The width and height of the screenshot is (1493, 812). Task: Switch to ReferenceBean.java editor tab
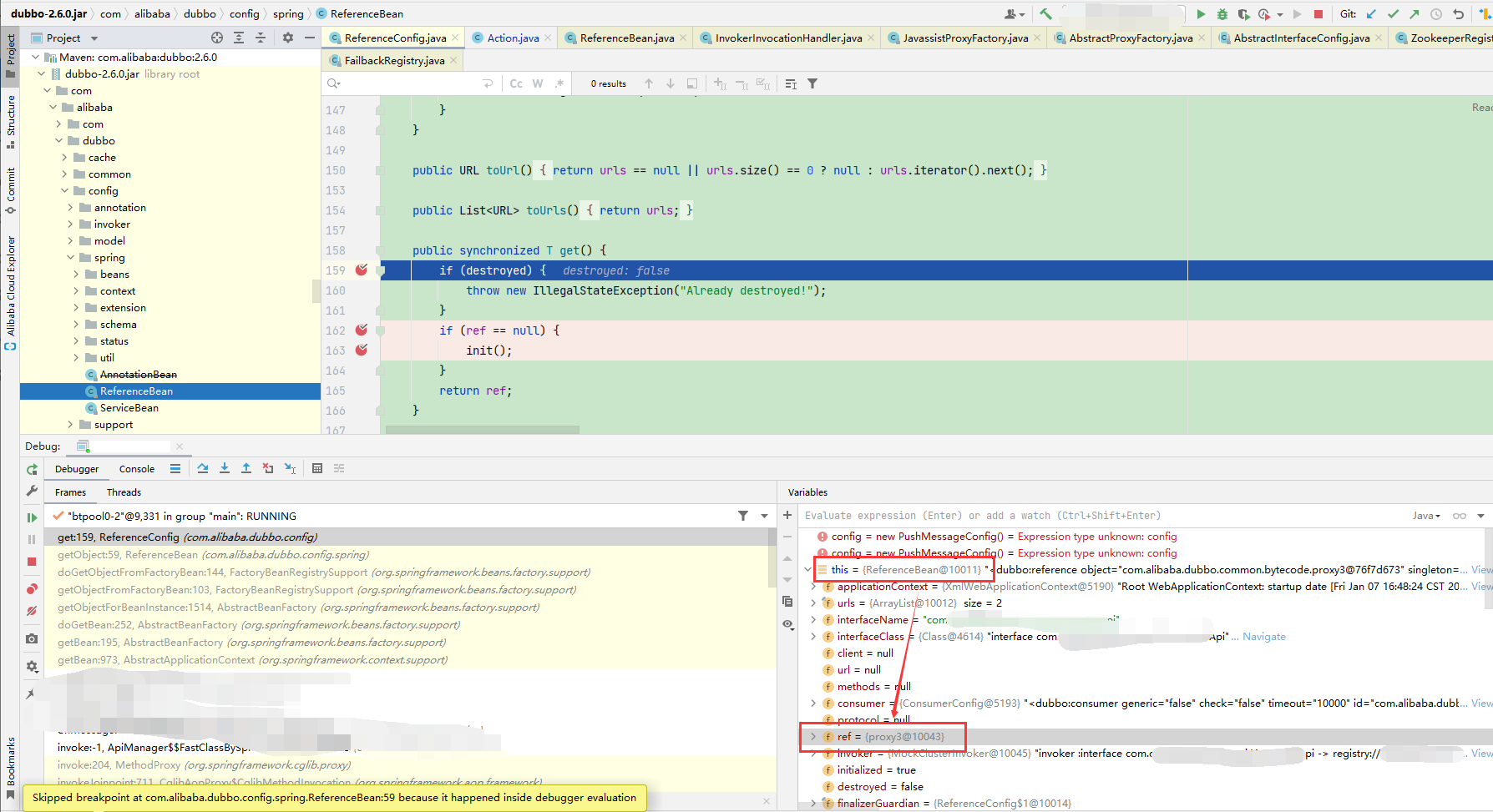pos(626,38)
